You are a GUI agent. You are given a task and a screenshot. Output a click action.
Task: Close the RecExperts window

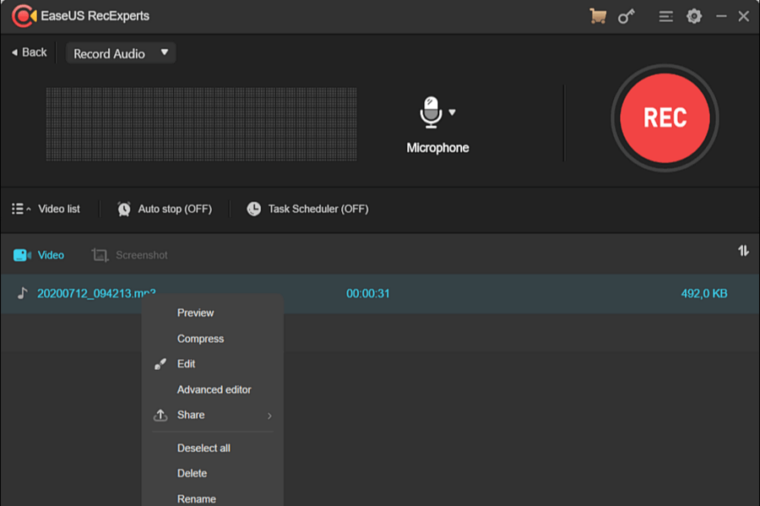[744, 16]
